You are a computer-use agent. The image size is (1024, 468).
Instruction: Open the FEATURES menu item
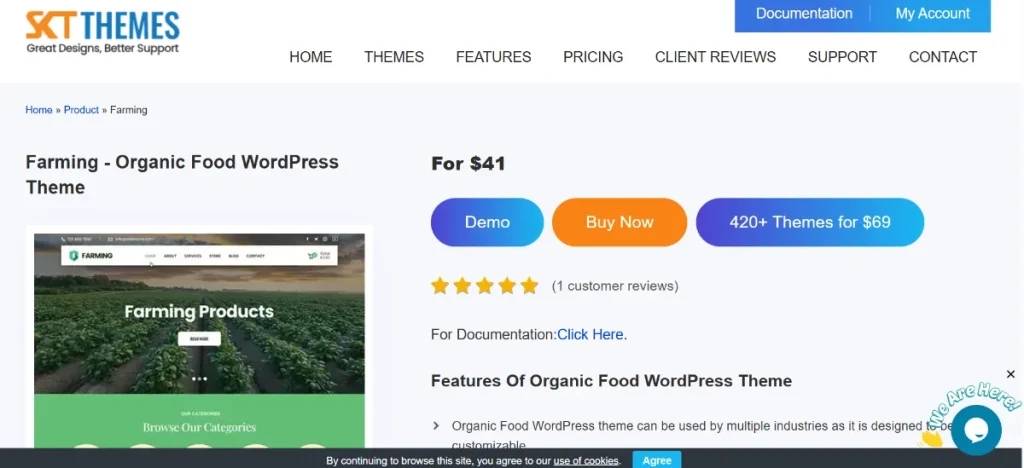click(x=494, y=57)
